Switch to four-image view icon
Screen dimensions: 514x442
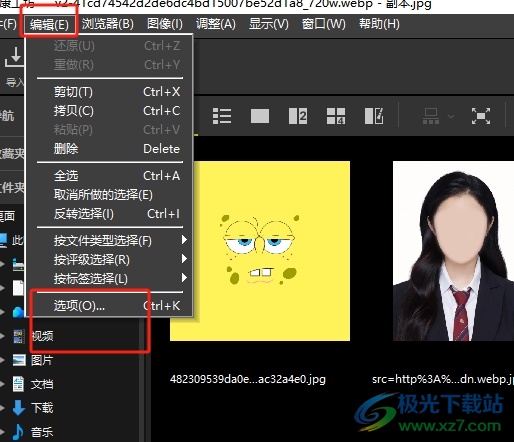(x=336, y=116)
